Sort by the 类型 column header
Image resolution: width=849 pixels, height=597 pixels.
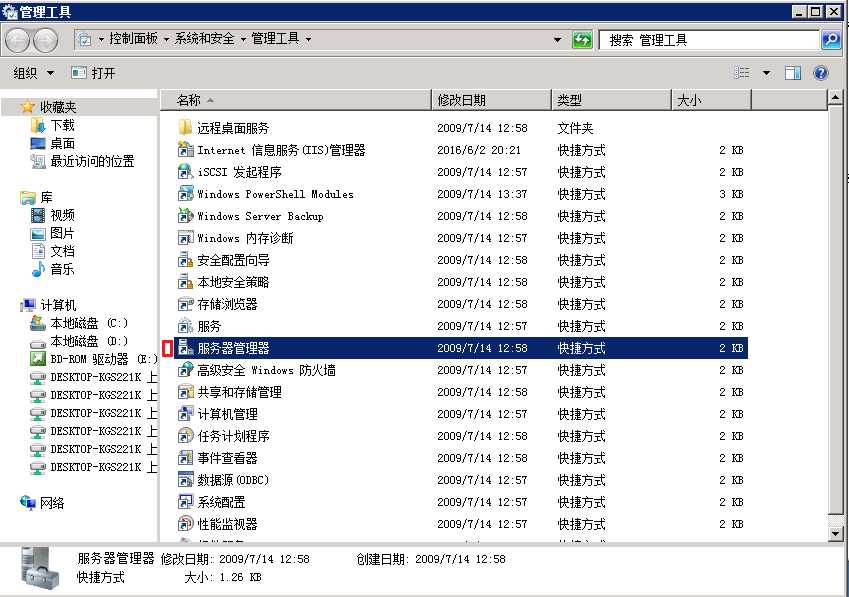[x=611, y=100]
